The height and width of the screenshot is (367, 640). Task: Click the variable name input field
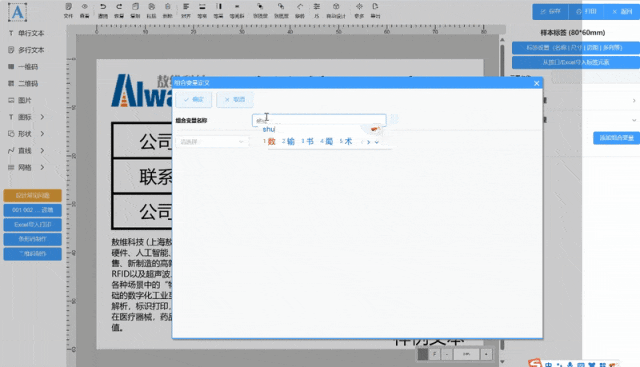coord(319,120)
